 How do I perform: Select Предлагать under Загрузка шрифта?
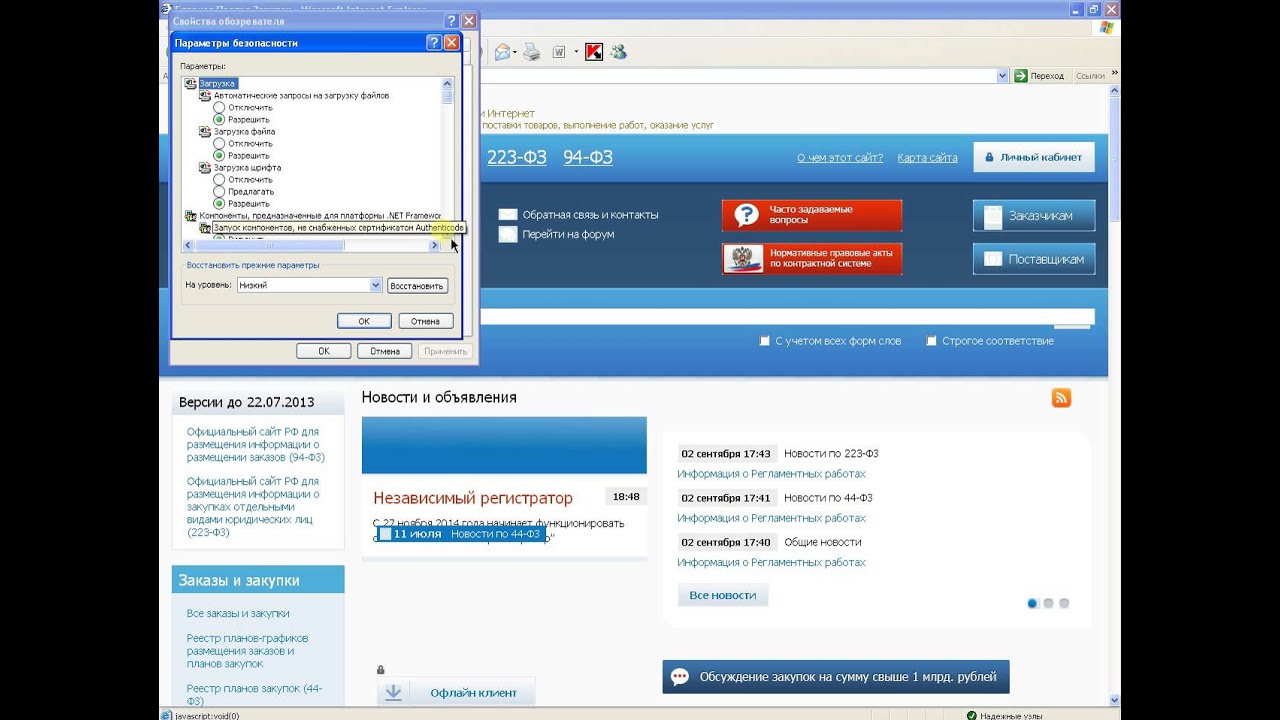tap(219, 192)
